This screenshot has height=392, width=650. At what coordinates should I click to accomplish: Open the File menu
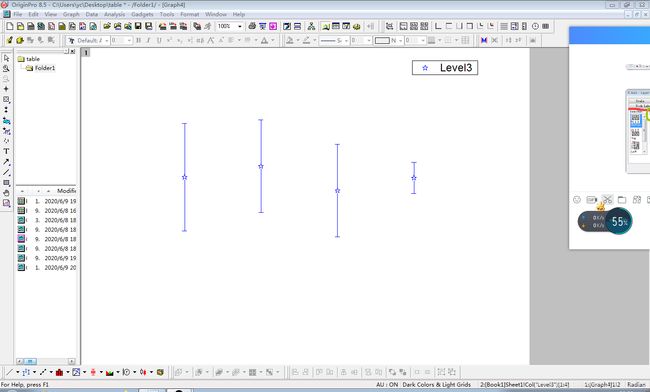17,14
